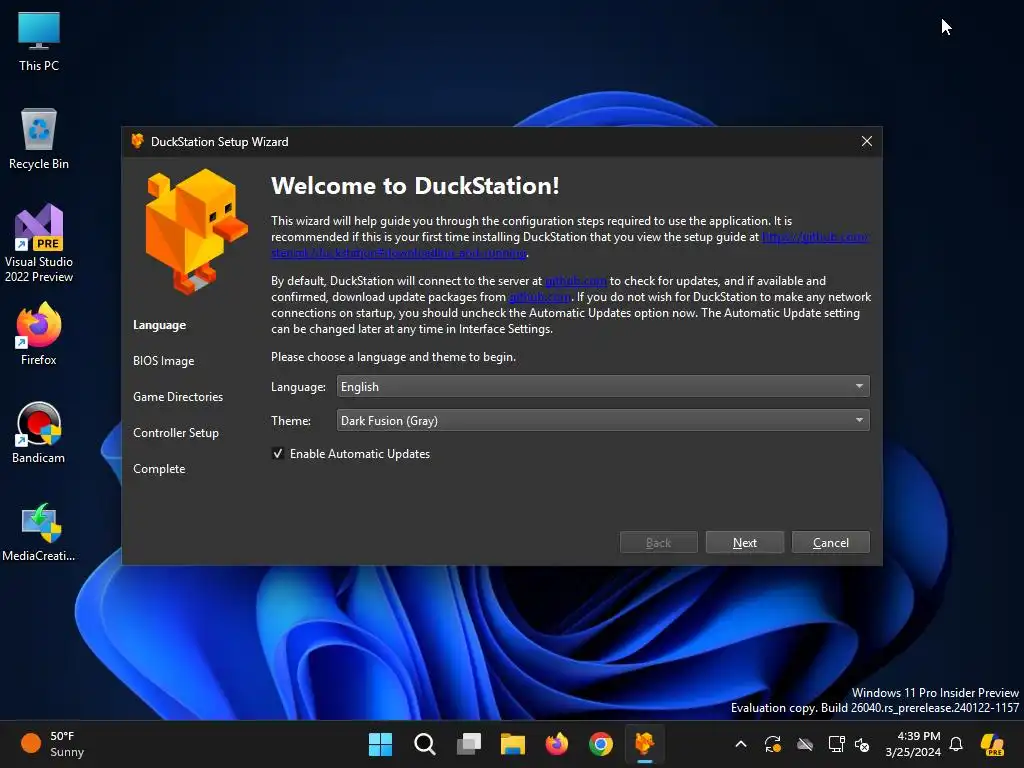Viewport: 1024px width, 768px height.
Task: Open the setup guide github link
Action: pyautogui.click(x=815, y=237)
